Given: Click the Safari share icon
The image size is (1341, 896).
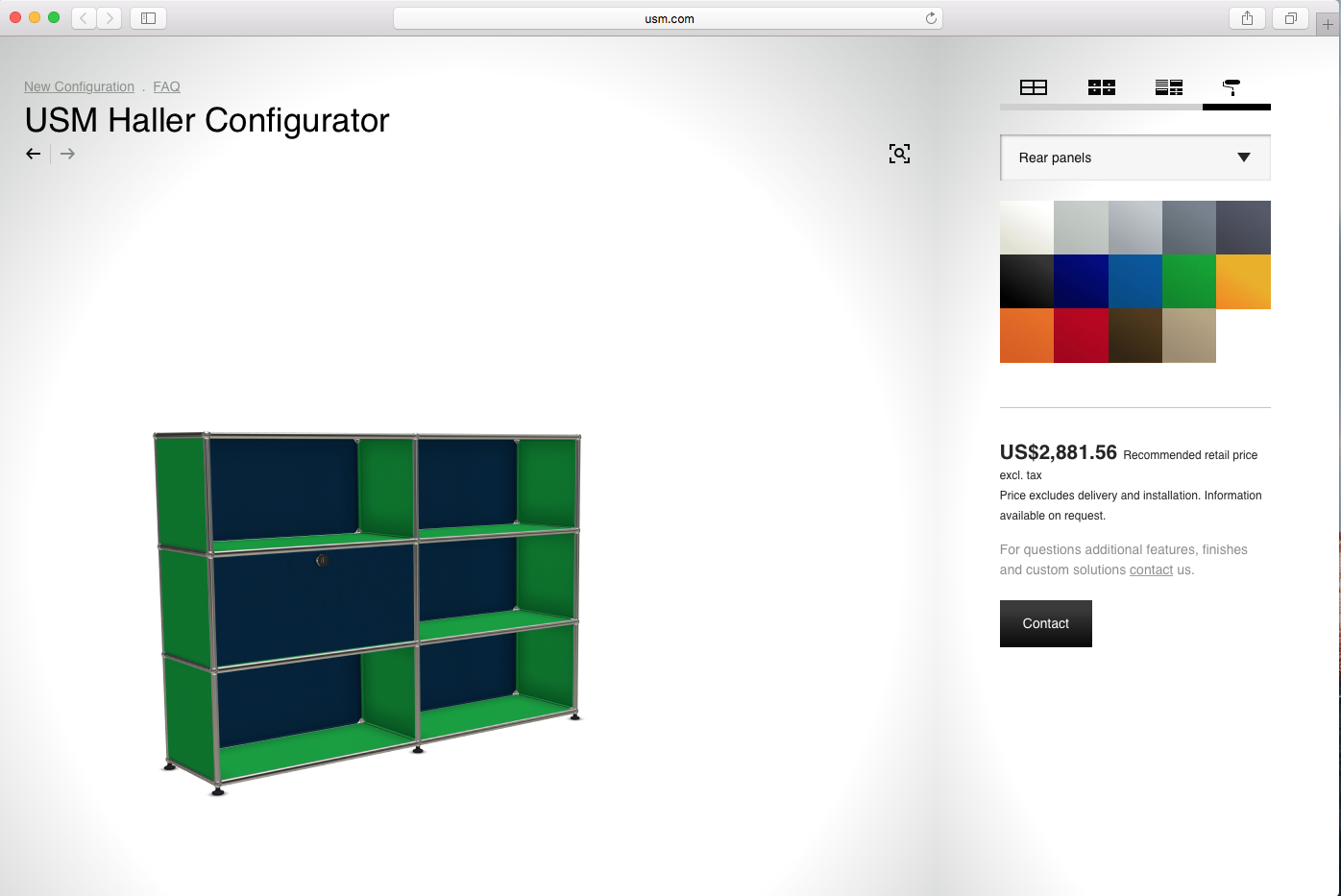Looking at the screenshot, I should (x=1247, y=18).
